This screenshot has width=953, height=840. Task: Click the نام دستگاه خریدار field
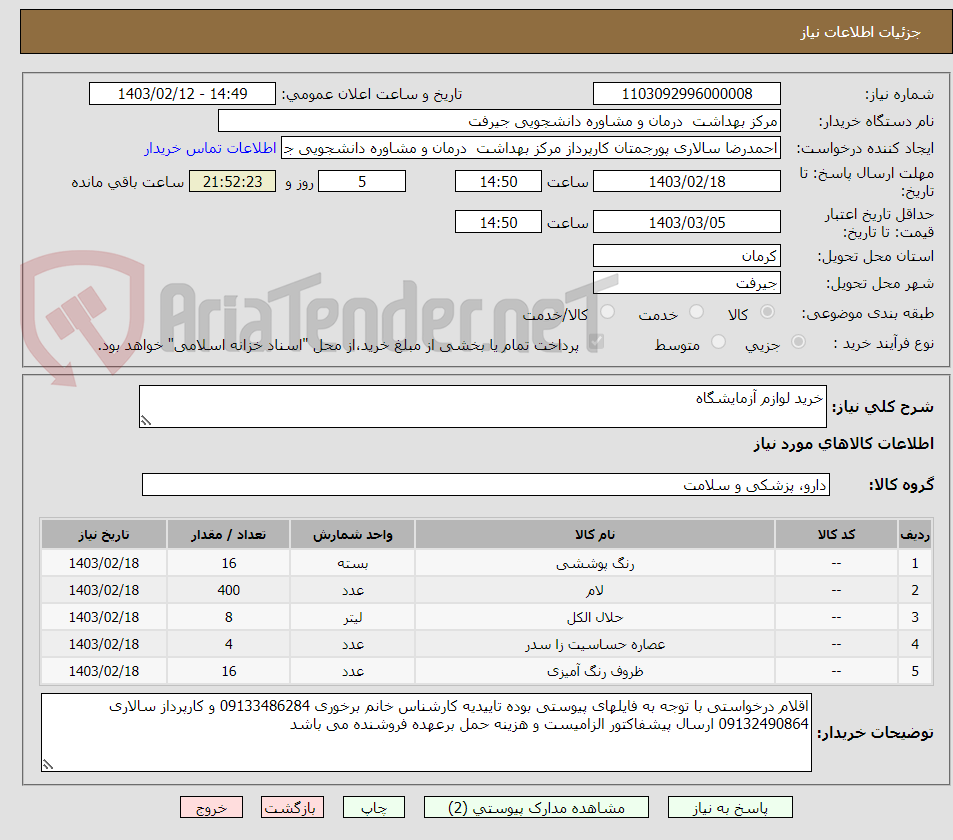(x=499, y=121)
